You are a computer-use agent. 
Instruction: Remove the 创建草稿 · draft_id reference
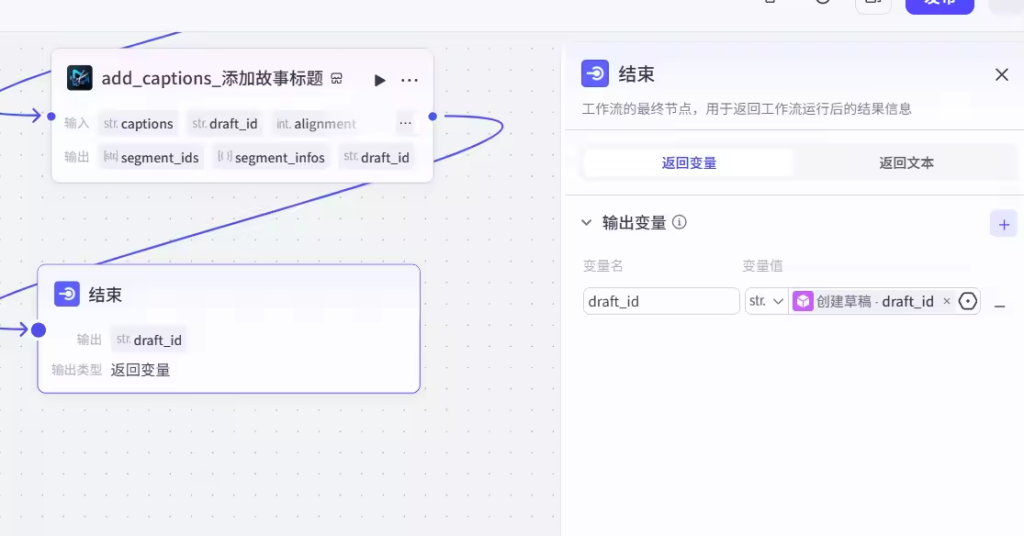click(947, 301)
